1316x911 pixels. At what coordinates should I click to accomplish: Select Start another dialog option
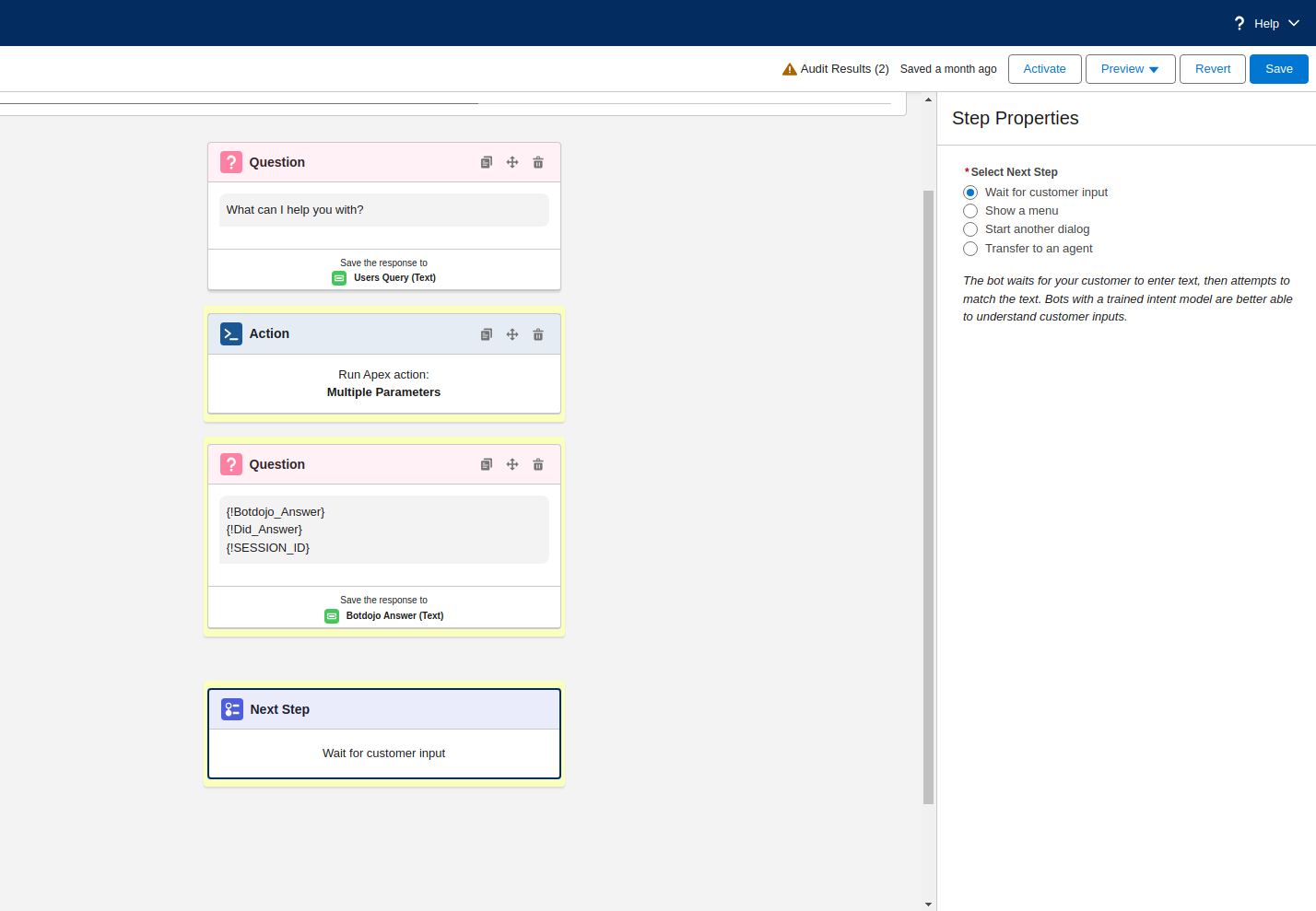(x=970, y=229)
